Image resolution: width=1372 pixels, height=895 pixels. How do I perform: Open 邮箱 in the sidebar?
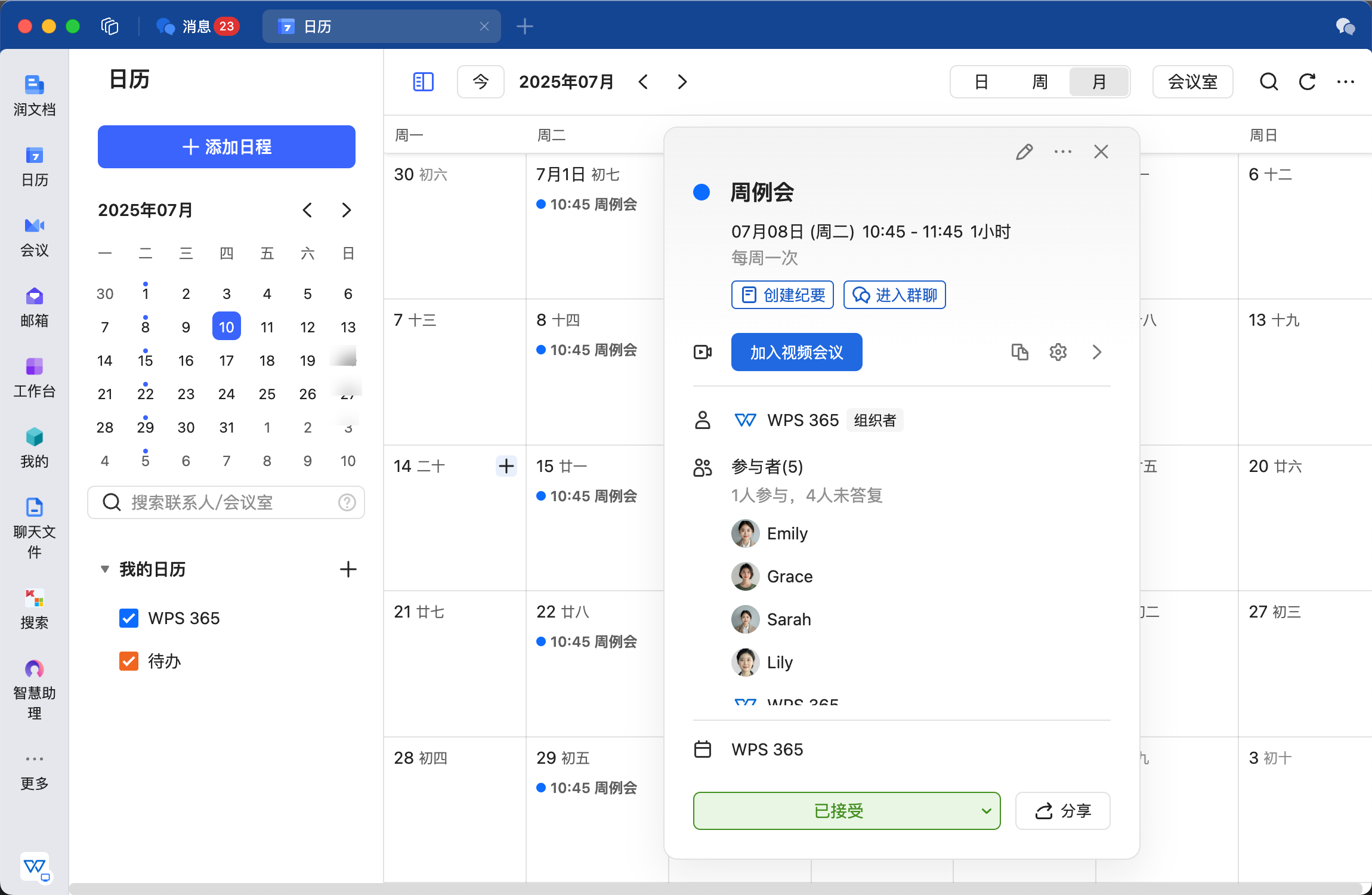pyautogui.click(x=34, y=308)
